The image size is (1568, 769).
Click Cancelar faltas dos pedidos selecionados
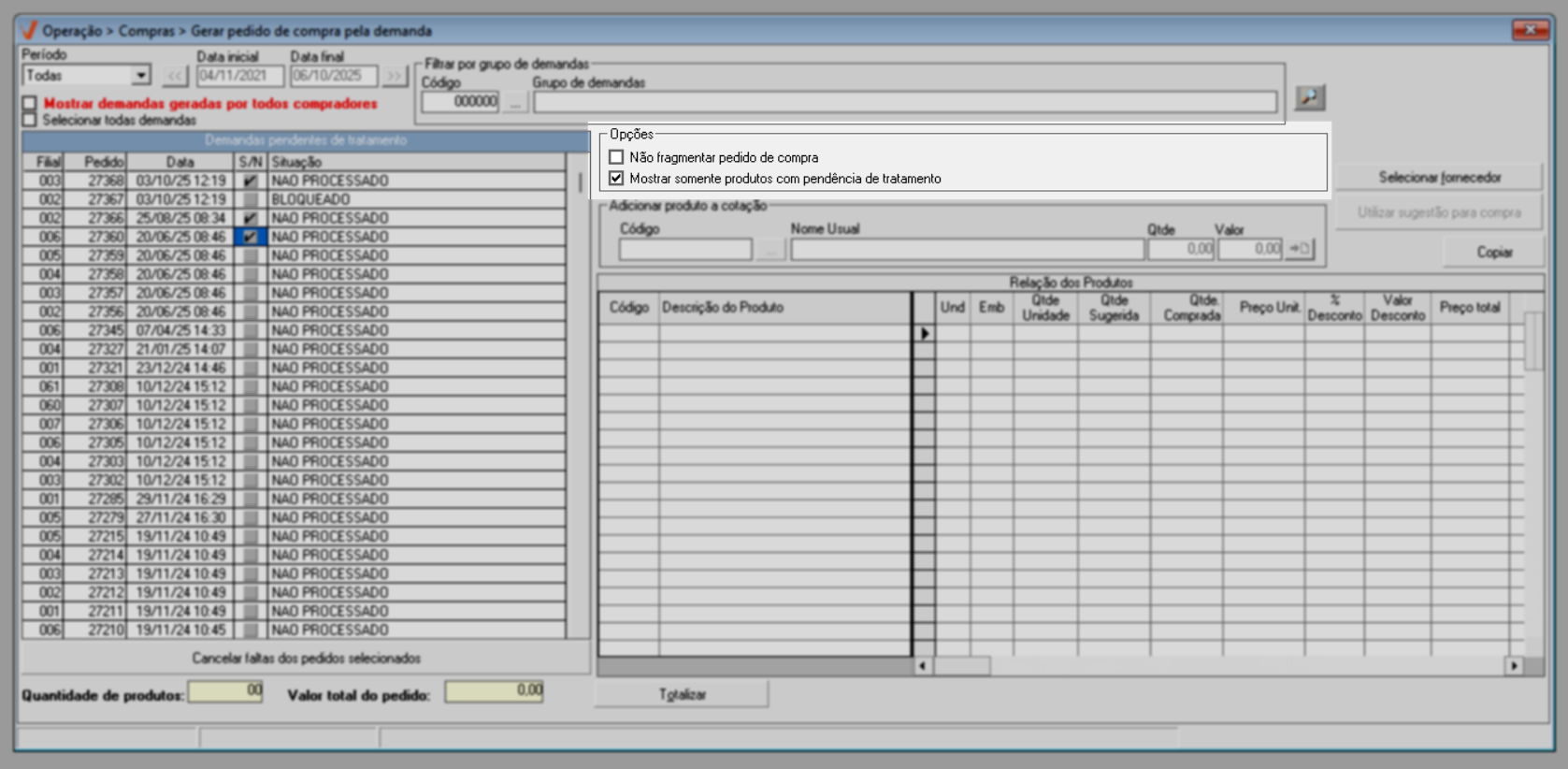306,658
